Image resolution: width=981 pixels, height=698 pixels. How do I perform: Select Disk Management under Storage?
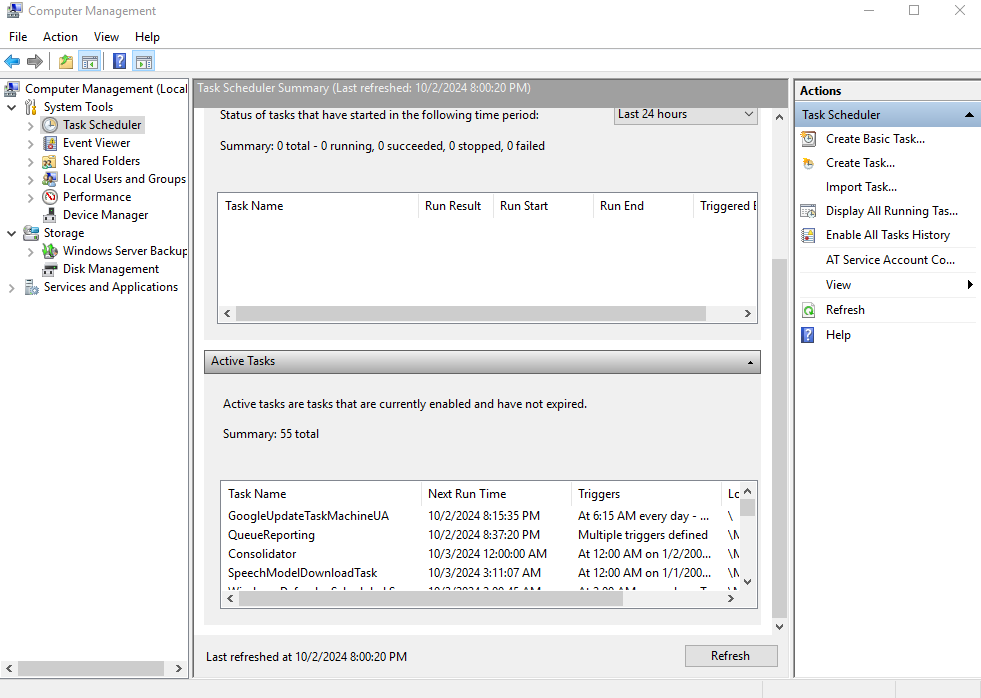tap(110, 269)
